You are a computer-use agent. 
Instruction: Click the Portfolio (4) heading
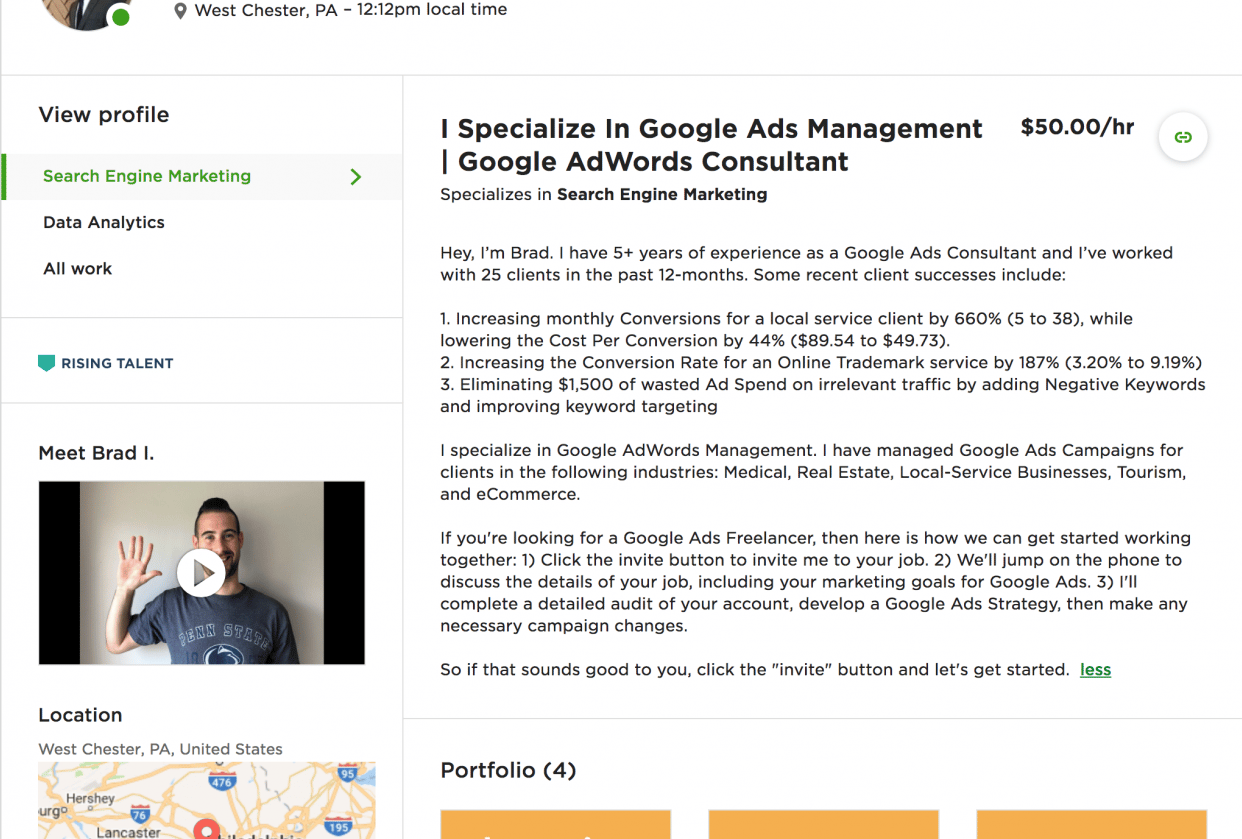508,770
